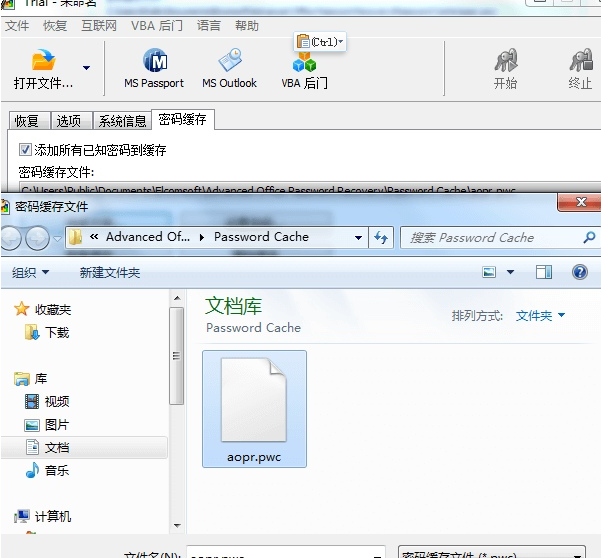Expand the address bar history dropdown
This screenshot has height=558, width=601.
[x=358, y=238]
